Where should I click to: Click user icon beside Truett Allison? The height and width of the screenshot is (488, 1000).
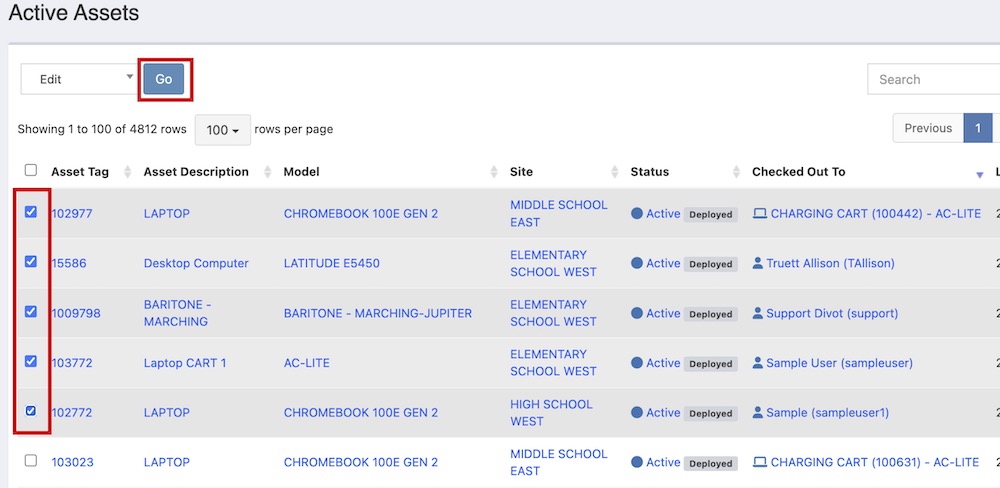(757, 263)
